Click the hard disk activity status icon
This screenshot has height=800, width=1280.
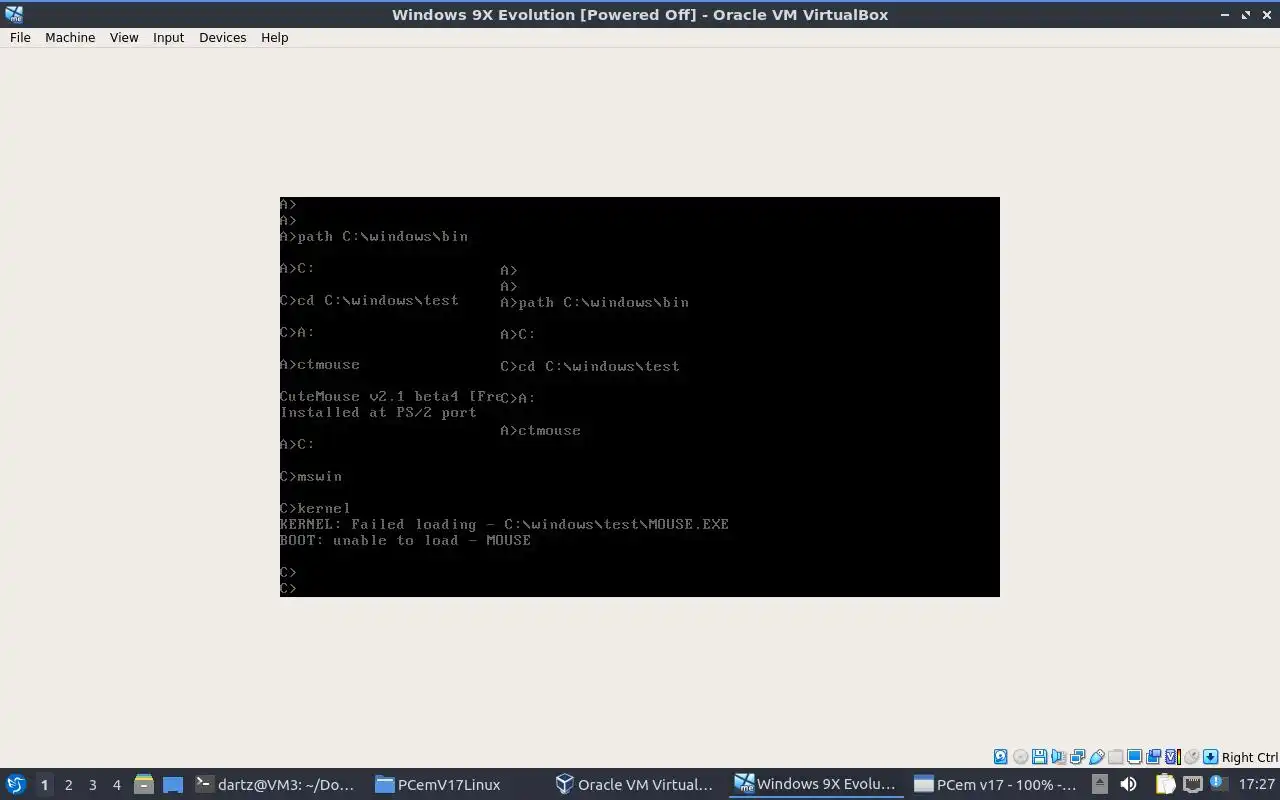[1000, 757]
